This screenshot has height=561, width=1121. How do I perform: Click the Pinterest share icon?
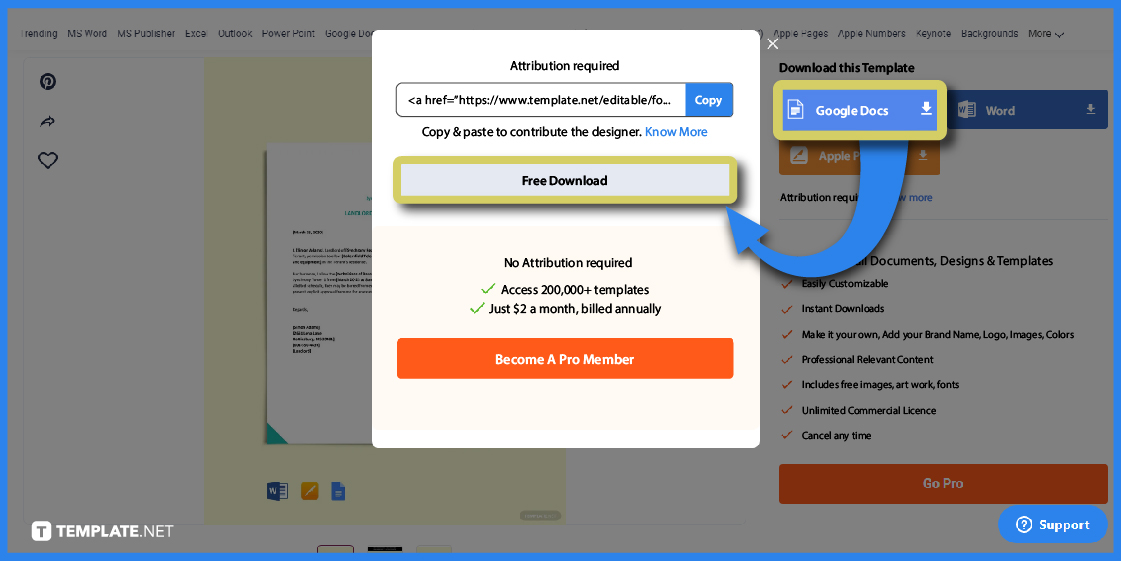pos(48,81)
